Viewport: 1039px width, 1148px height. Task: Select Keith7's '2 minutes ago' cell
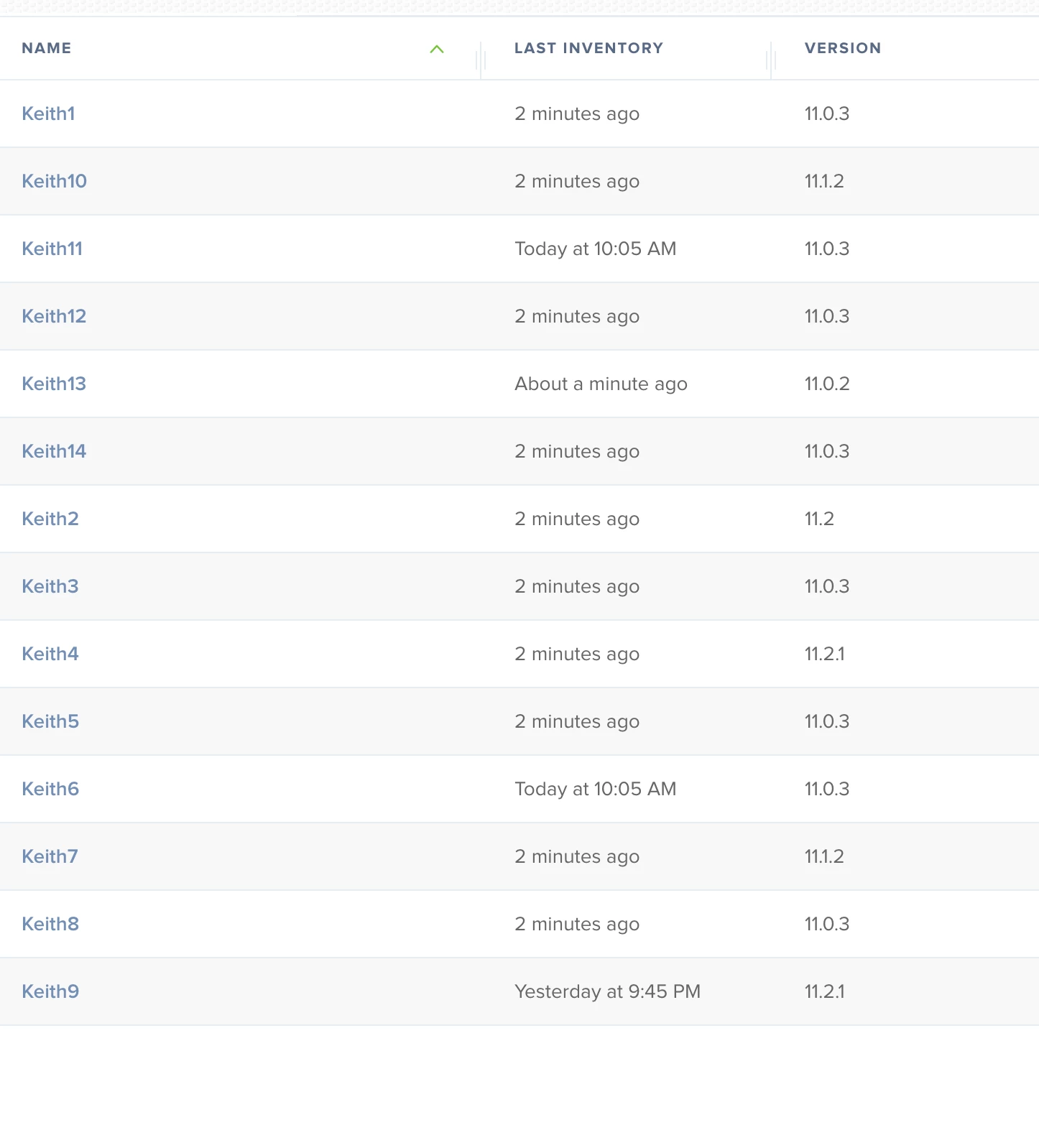[x=577, y=857]
